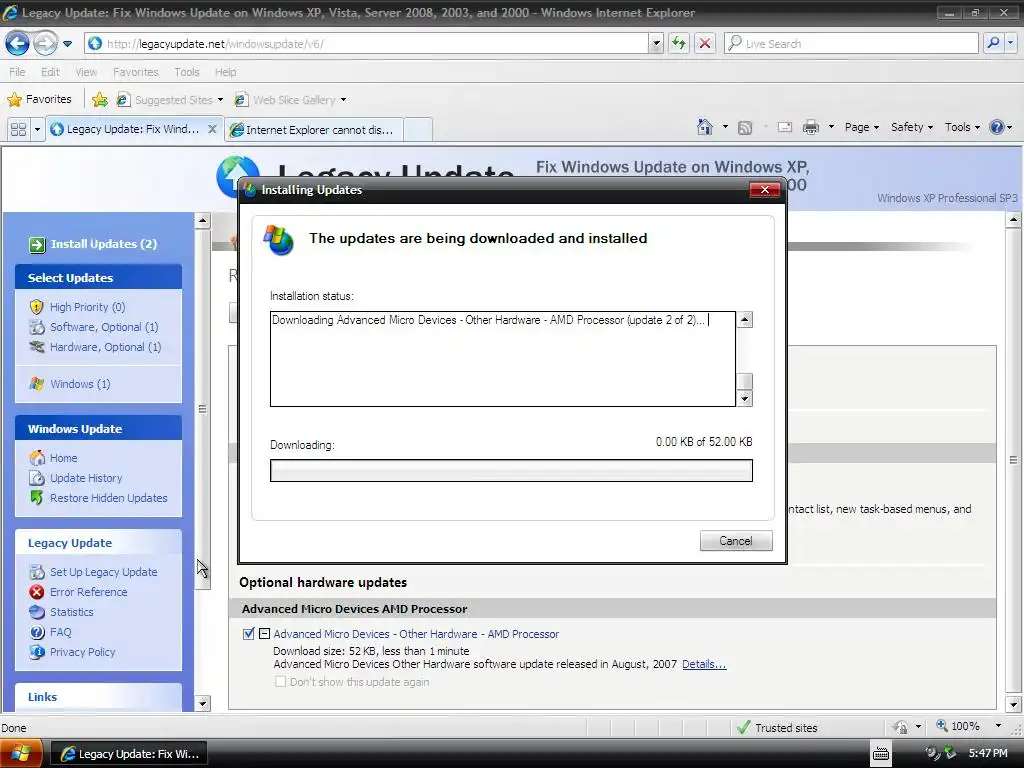The image size is (1024, 768).
Task: Click the RSS feeds toolbar icon
Action: point(744,127)
